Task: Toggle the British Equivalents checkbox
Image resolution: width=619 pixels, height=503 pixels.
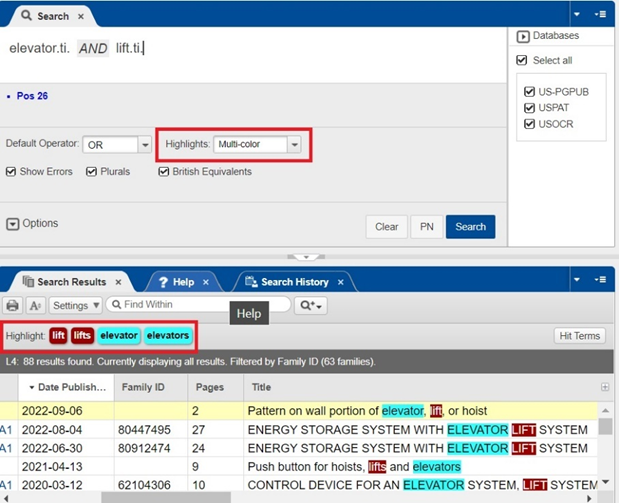Action: pos(163,172)
